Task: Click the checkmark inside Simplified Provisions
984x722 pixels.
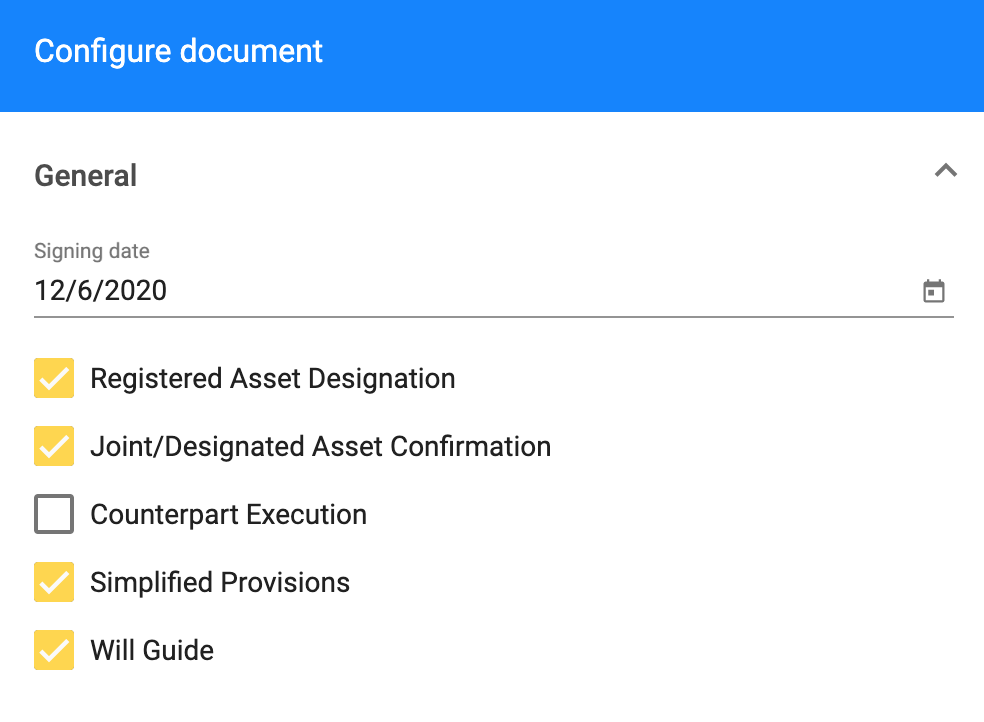Action: coord(54,582)
